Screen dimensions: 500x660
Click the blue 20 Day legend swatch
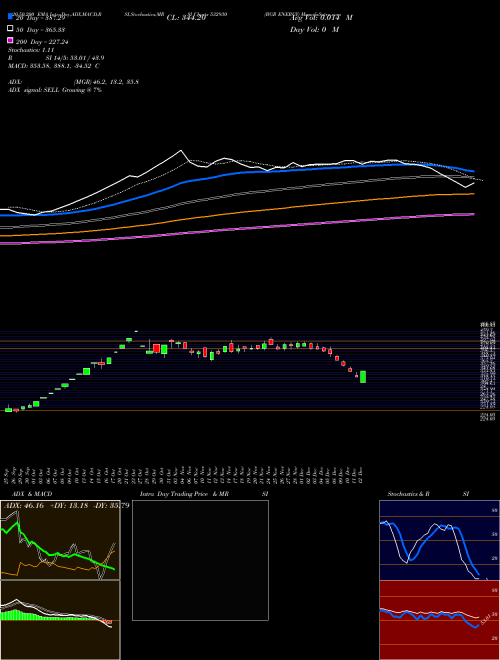tap(10, 16)
